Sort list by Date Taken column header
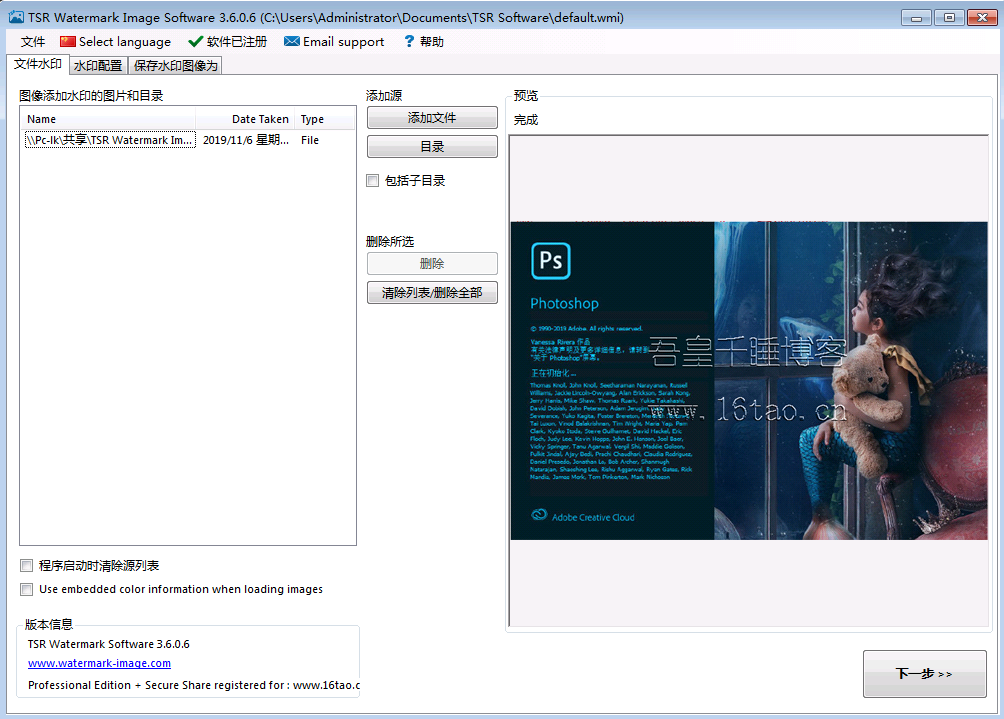Screen dimensions: 1004x719 point(259,119)
